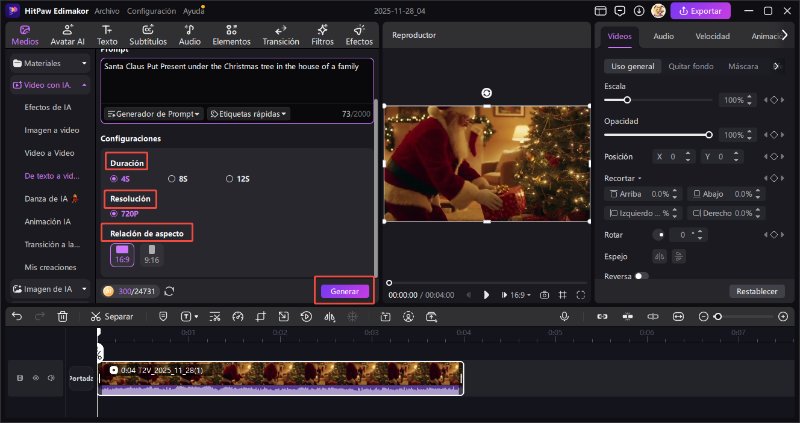The height and width of the screenshot is (423, 800).
Task: Open the Ayuda menu
Action: point(193,11)
